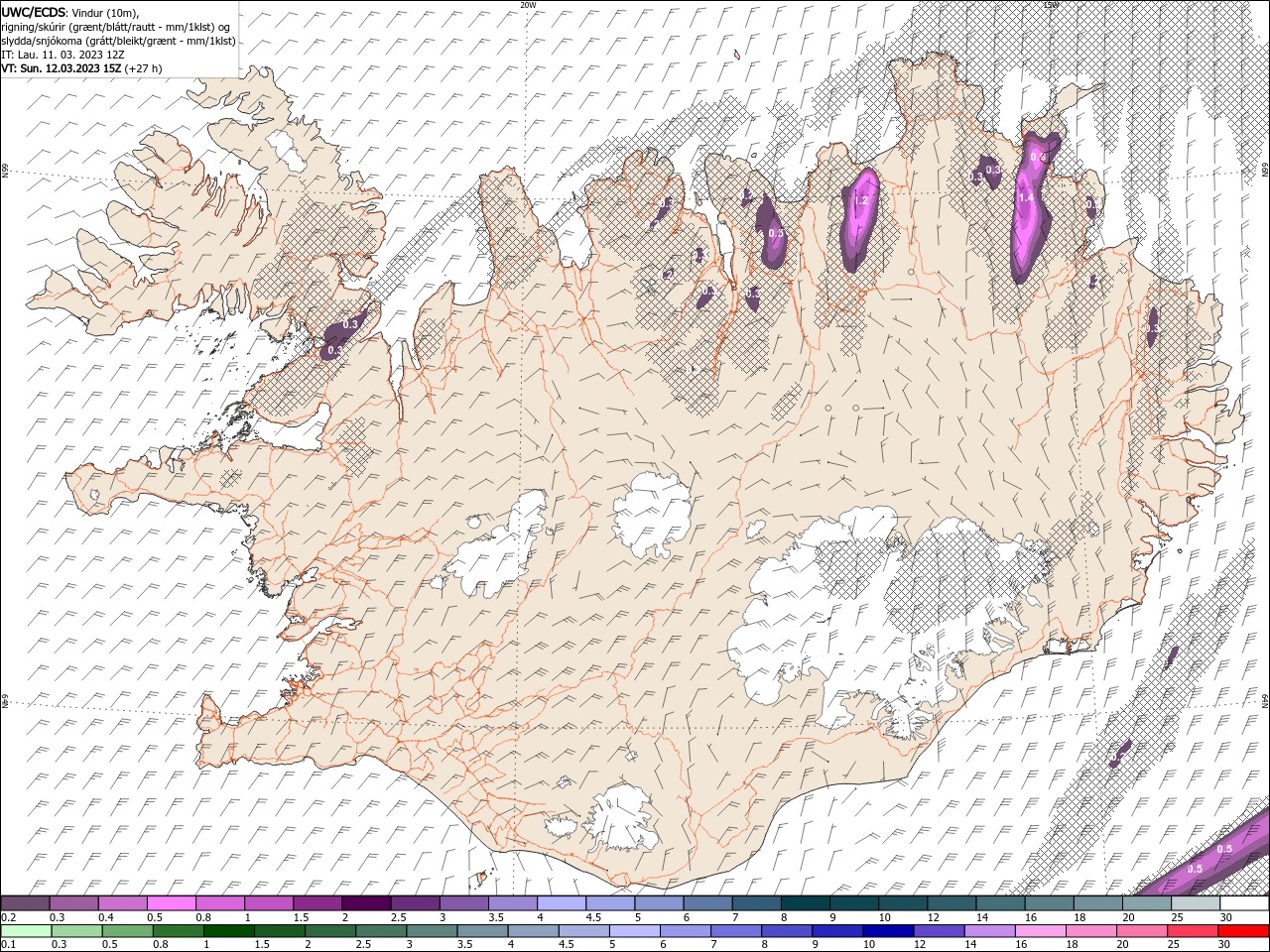Click the 'UWC/ECDS: Vindur (10m)' title line
This screenshot has height=952, width=1270.
[x=70, y=12]
